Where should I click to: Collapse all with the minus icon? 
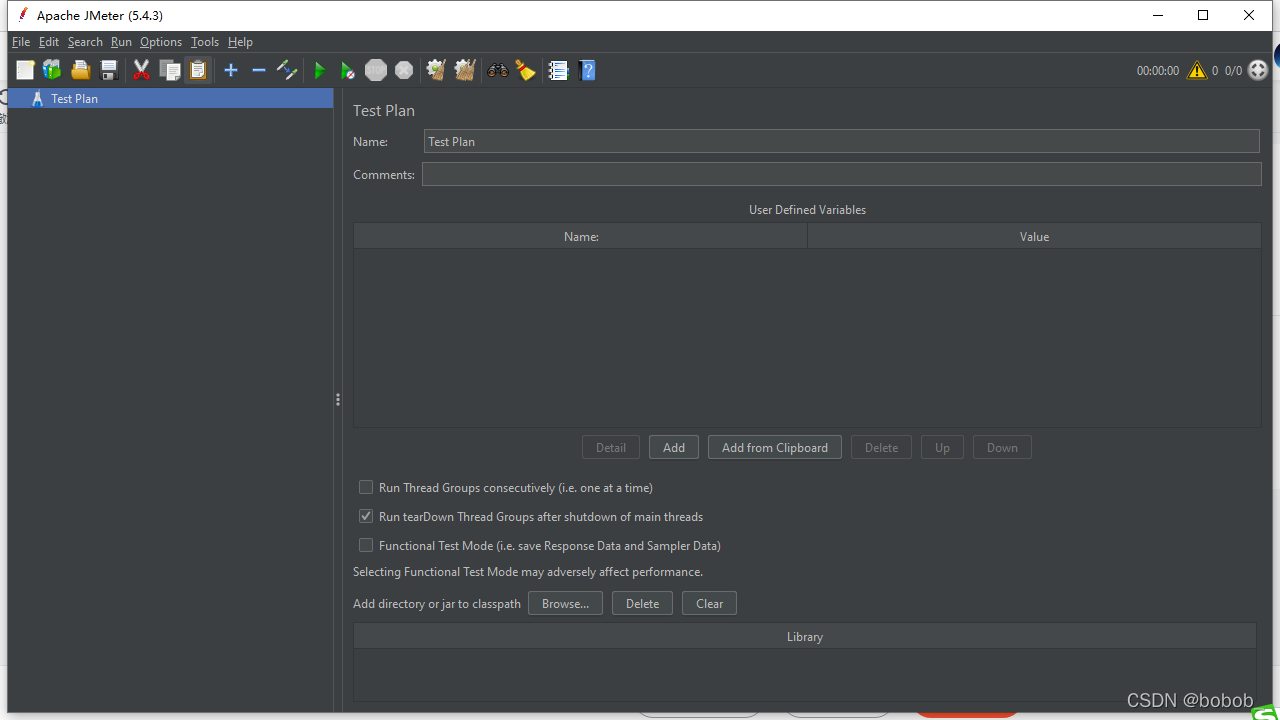coord(259,70)
